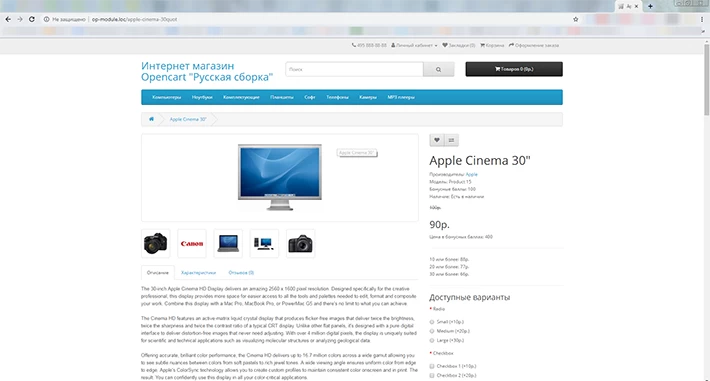Click the search magnifier button
Viewport: 710px width, 381px height.
coord(438,69)
